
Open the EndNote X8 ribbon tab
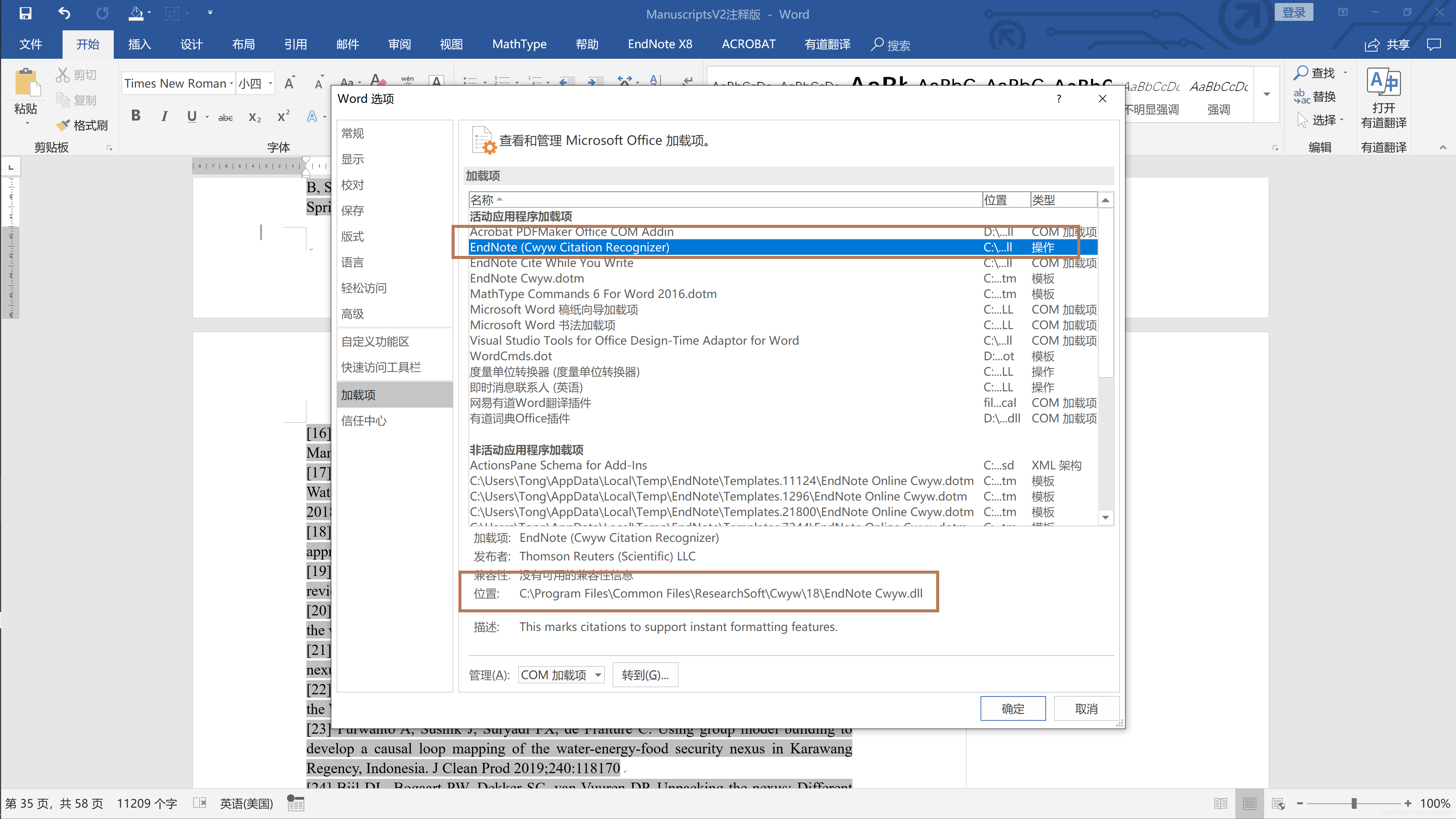[660, 44]
